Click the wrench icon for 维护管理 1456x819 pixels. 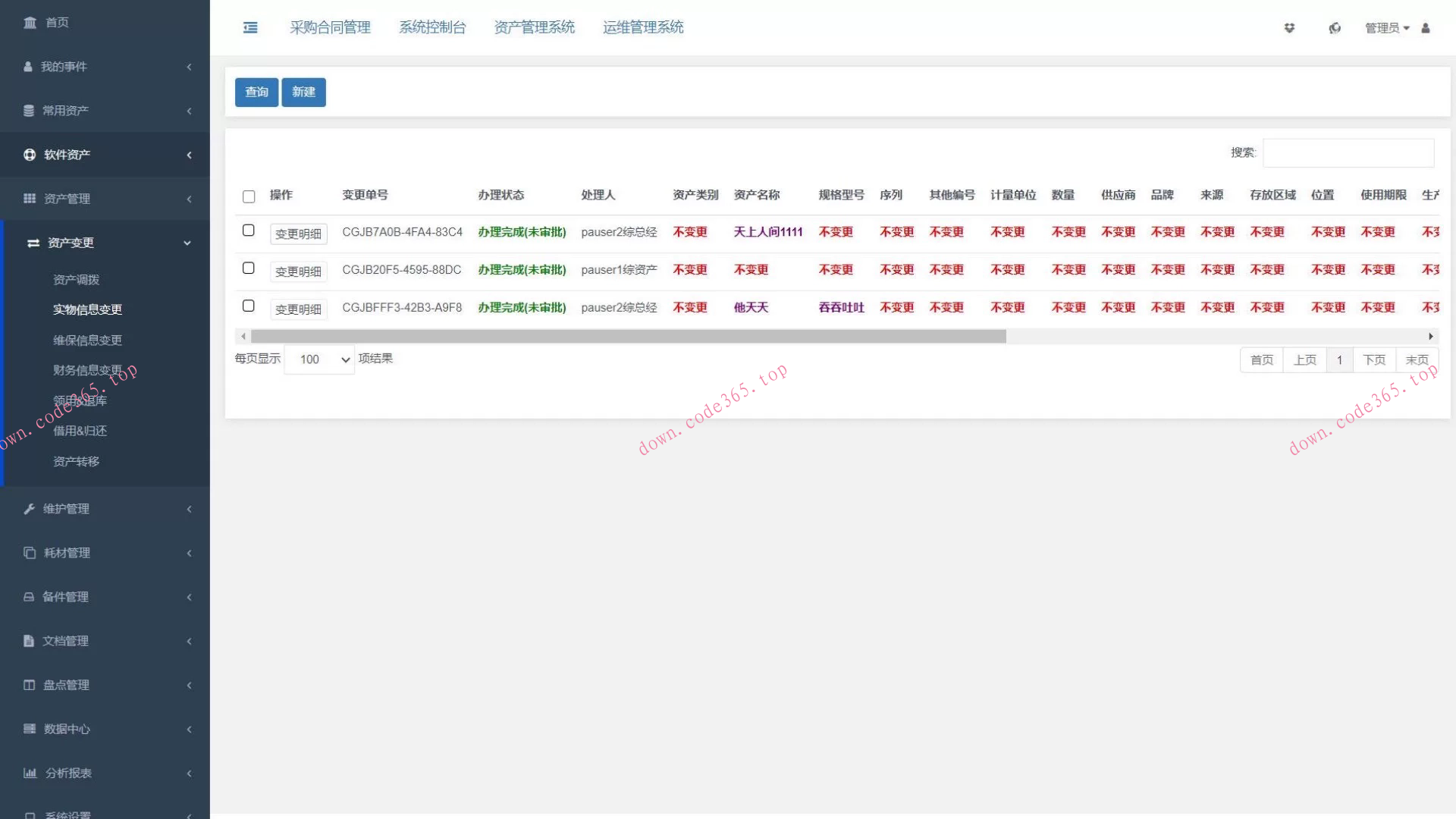(29, 509)
